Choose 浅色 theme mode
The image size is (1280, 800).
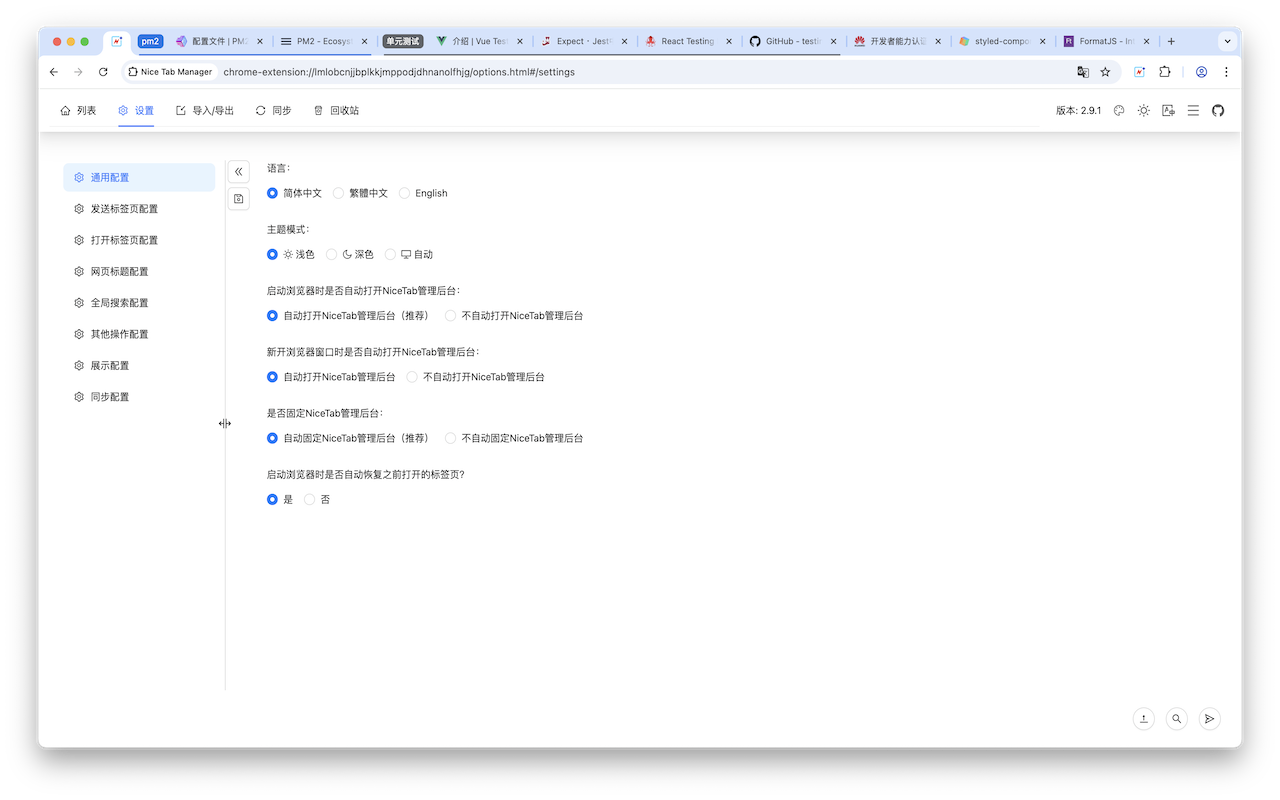[290, 255]
